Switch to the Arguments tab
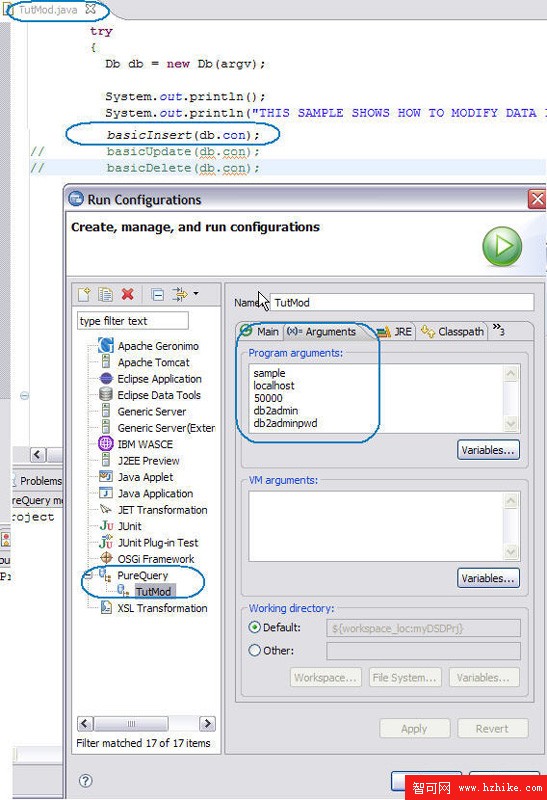 click(x=321, y=332)
